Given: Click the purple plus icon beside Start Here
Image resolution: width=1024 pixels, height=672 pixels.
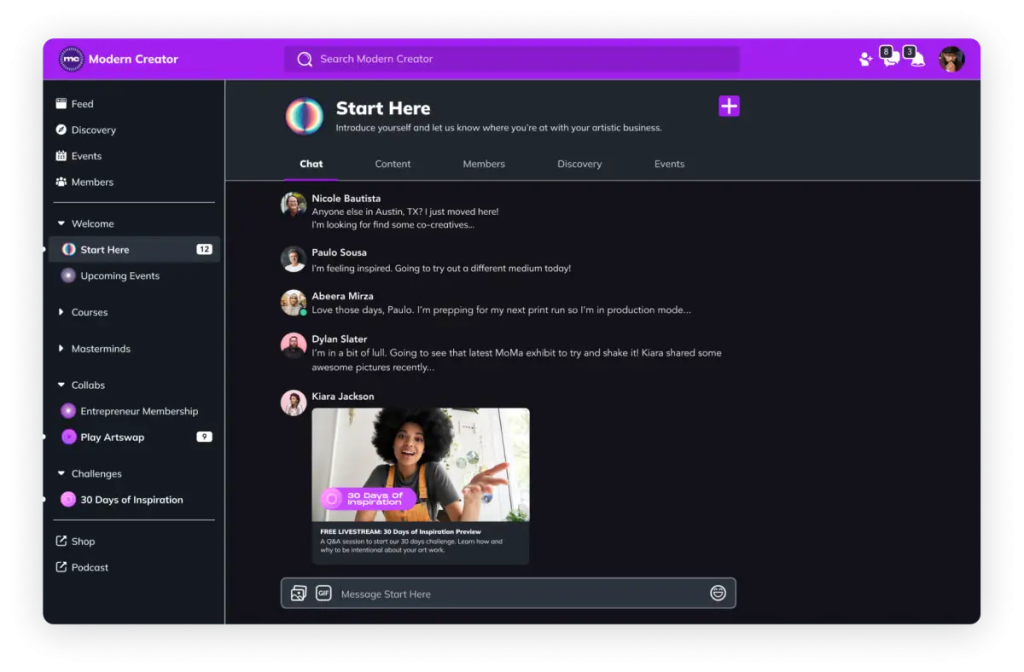Looking at the screenshot, I should [729, 107].
